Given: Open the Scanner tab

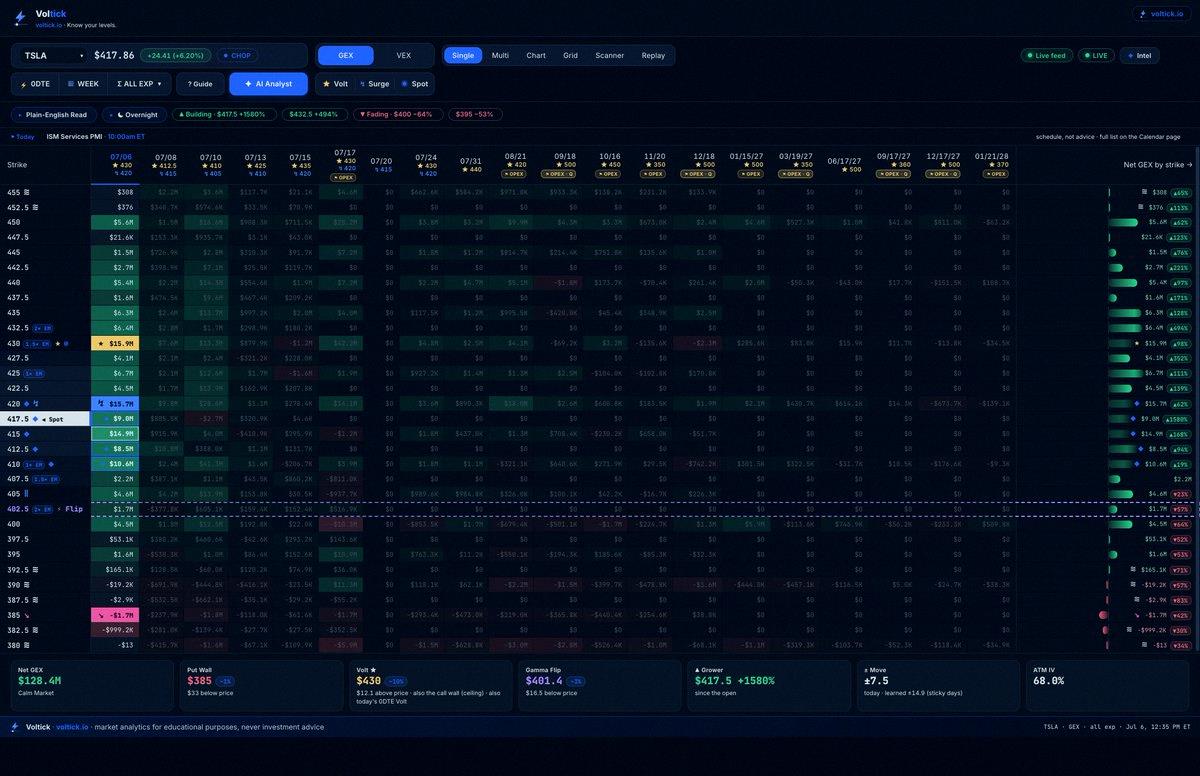Looking at the screenshot, I should (610, 56).
